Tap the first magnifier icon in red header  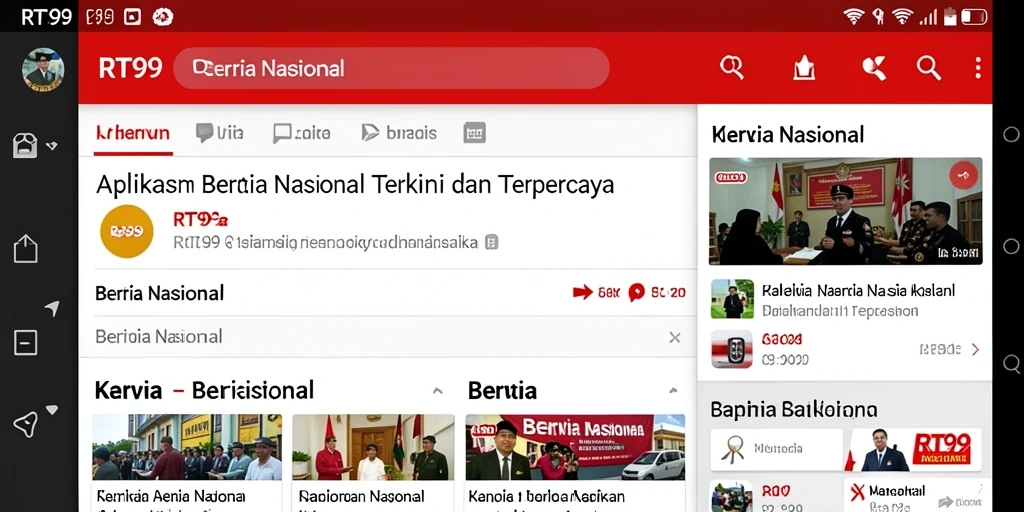click(731, 67)
